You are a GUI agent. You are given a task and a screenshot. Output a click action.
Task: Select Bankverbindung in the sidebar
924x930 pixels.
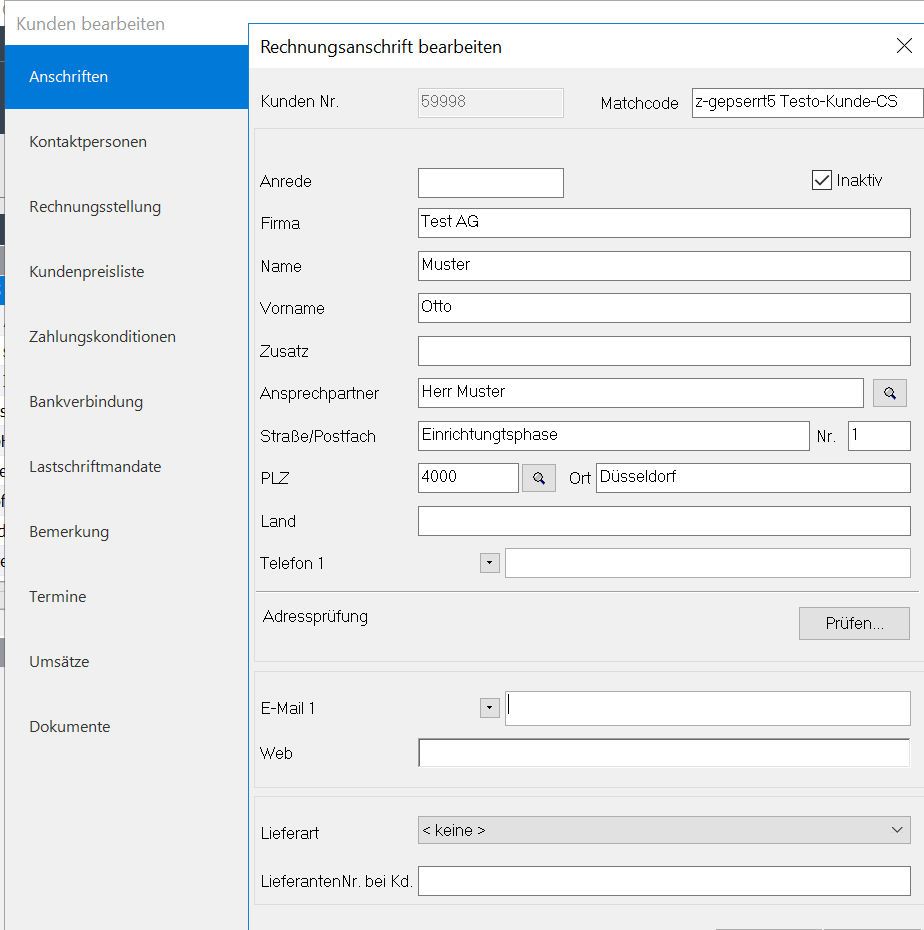(x=86, y=402)
